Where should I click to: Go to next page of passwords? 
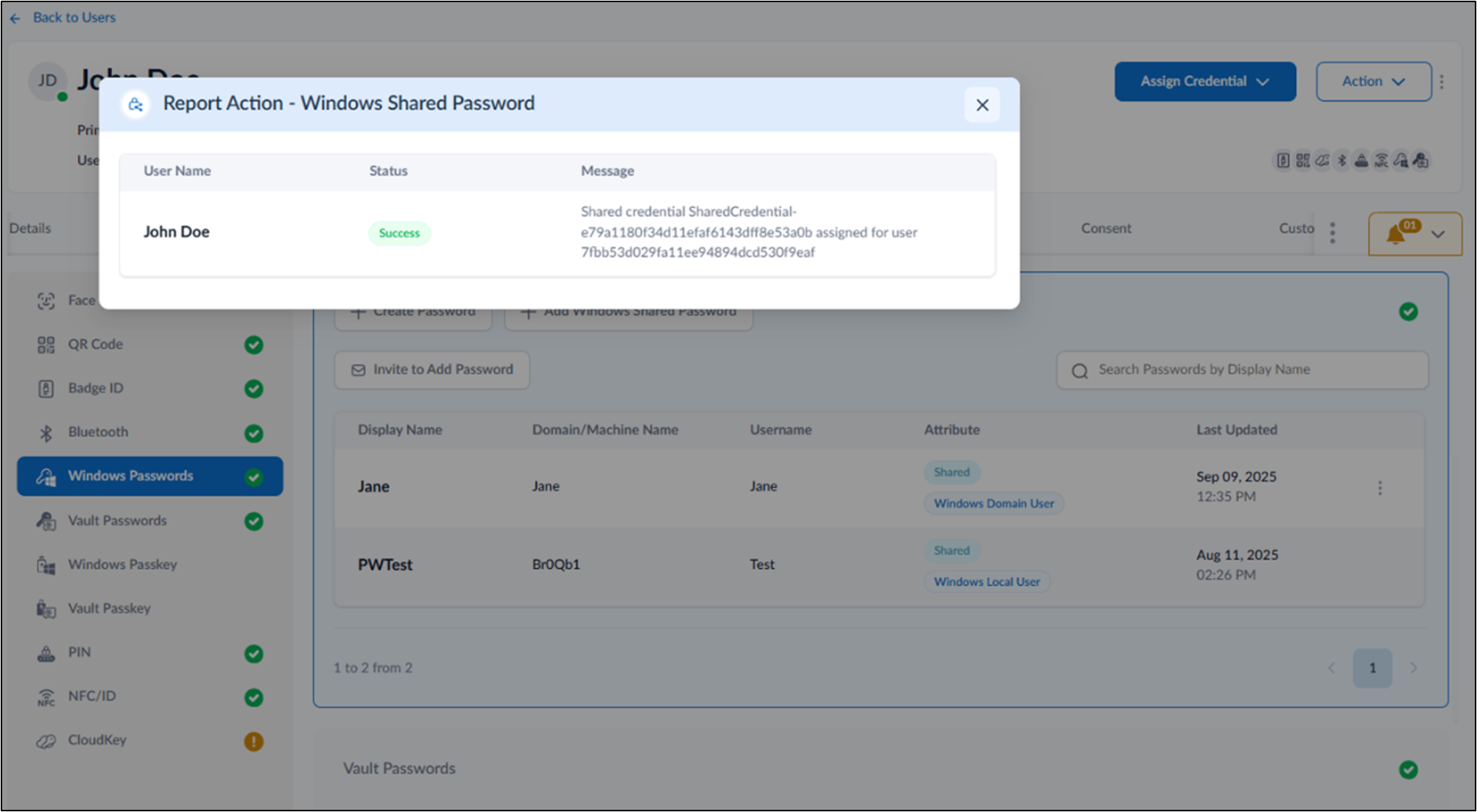pos(1413,668)
